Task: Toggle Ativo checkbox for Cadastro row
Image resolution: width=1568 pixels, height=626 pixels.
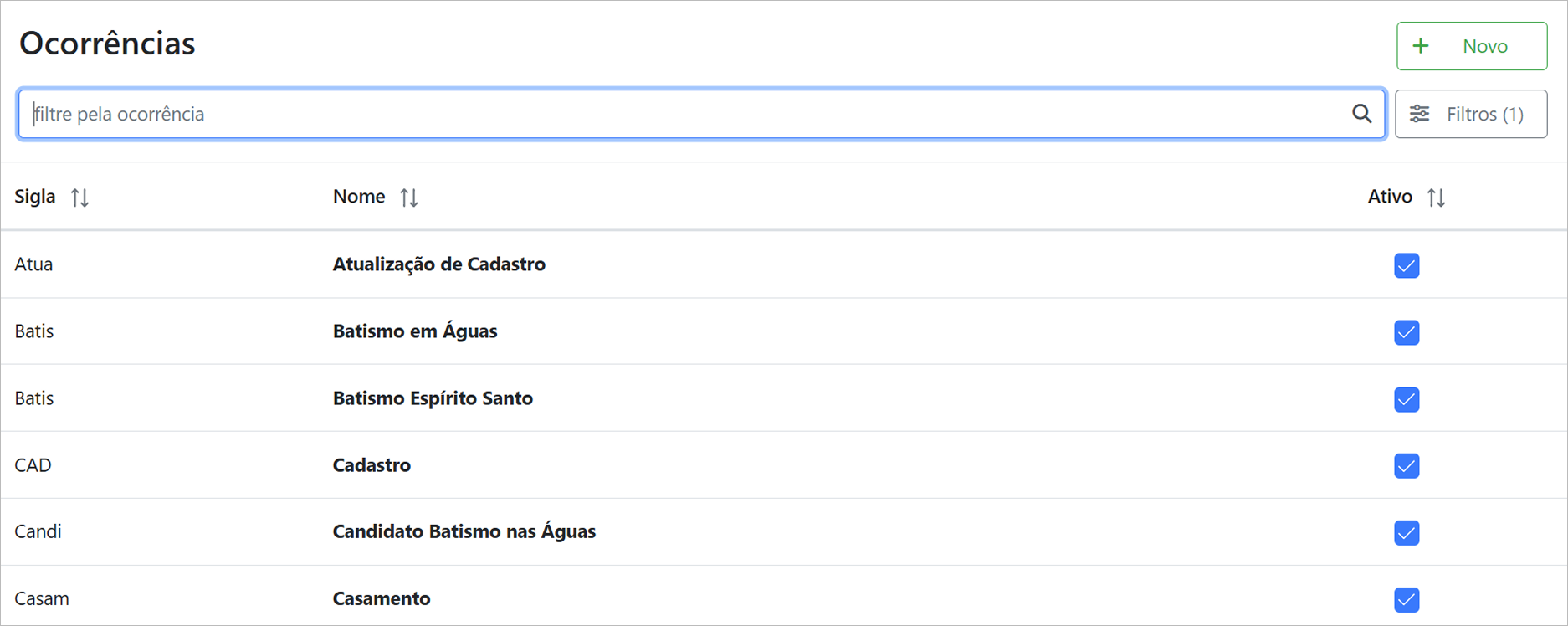Action: (1407, 465)
